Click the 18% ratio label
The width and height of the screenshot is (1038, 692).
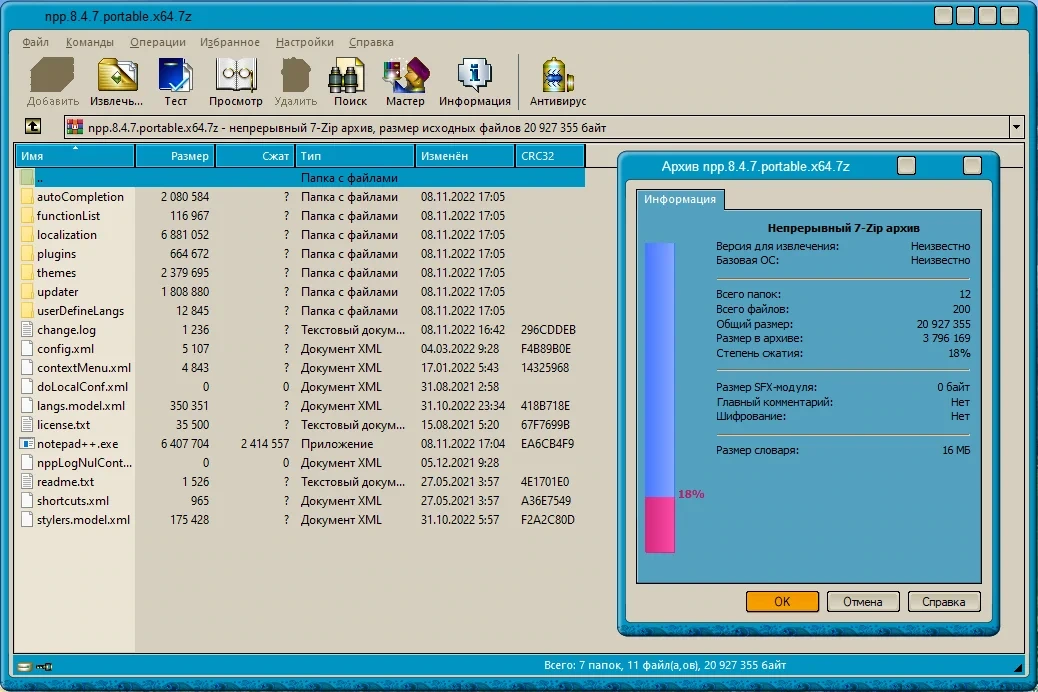coord(691,494)
